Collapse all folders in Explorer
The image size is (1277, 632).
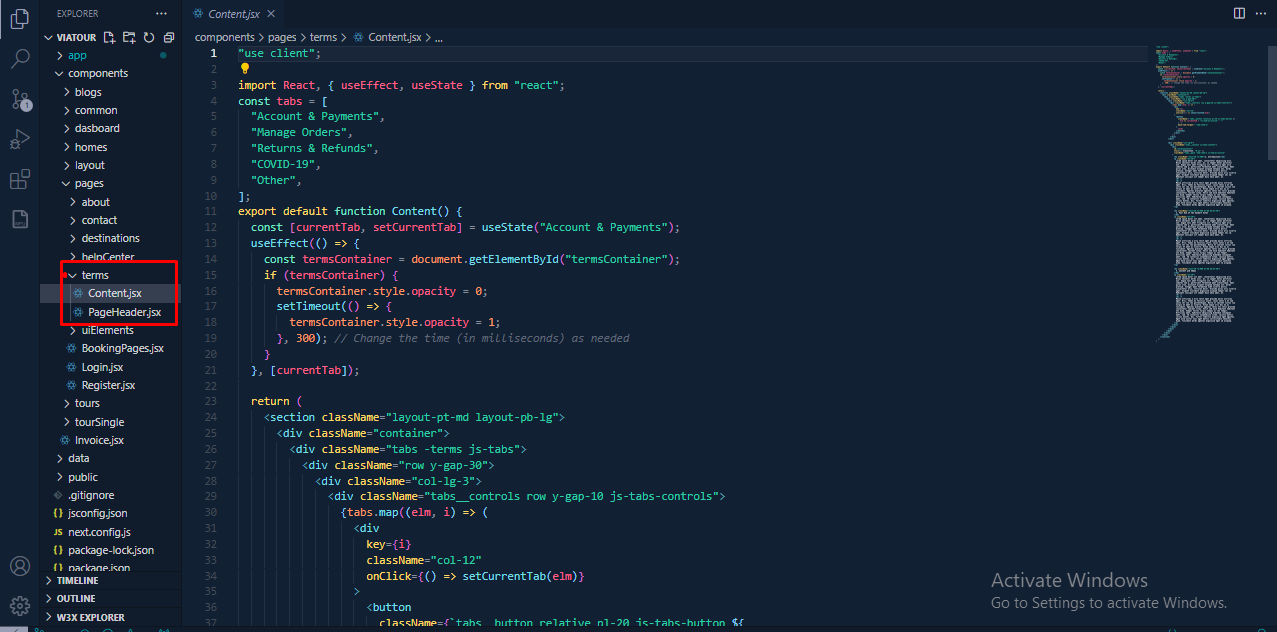tap(168, 38)
